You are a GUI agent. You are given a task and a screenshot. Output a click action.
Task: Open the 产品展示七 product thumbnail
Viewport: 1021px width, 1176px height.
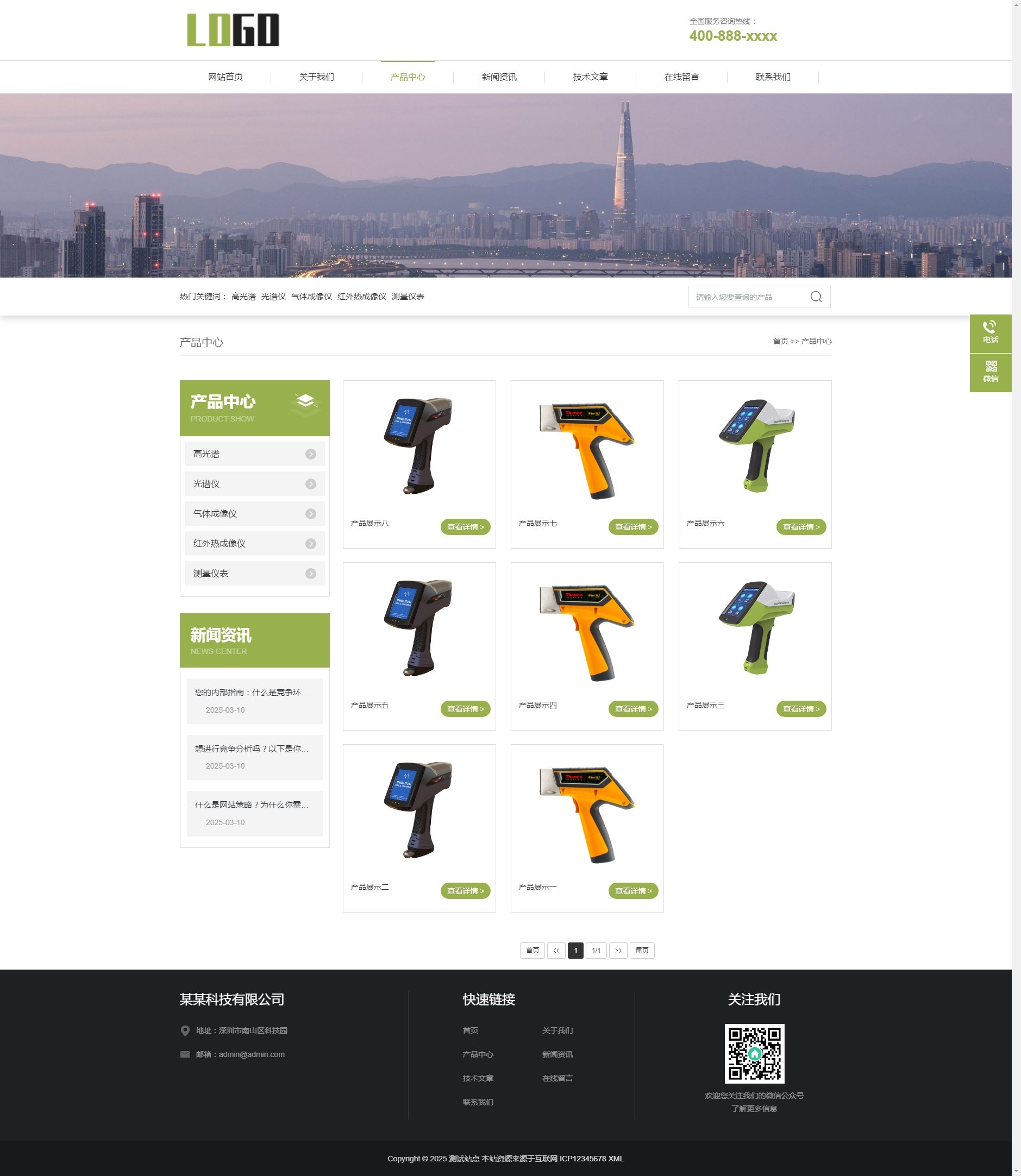coord(587,450)
